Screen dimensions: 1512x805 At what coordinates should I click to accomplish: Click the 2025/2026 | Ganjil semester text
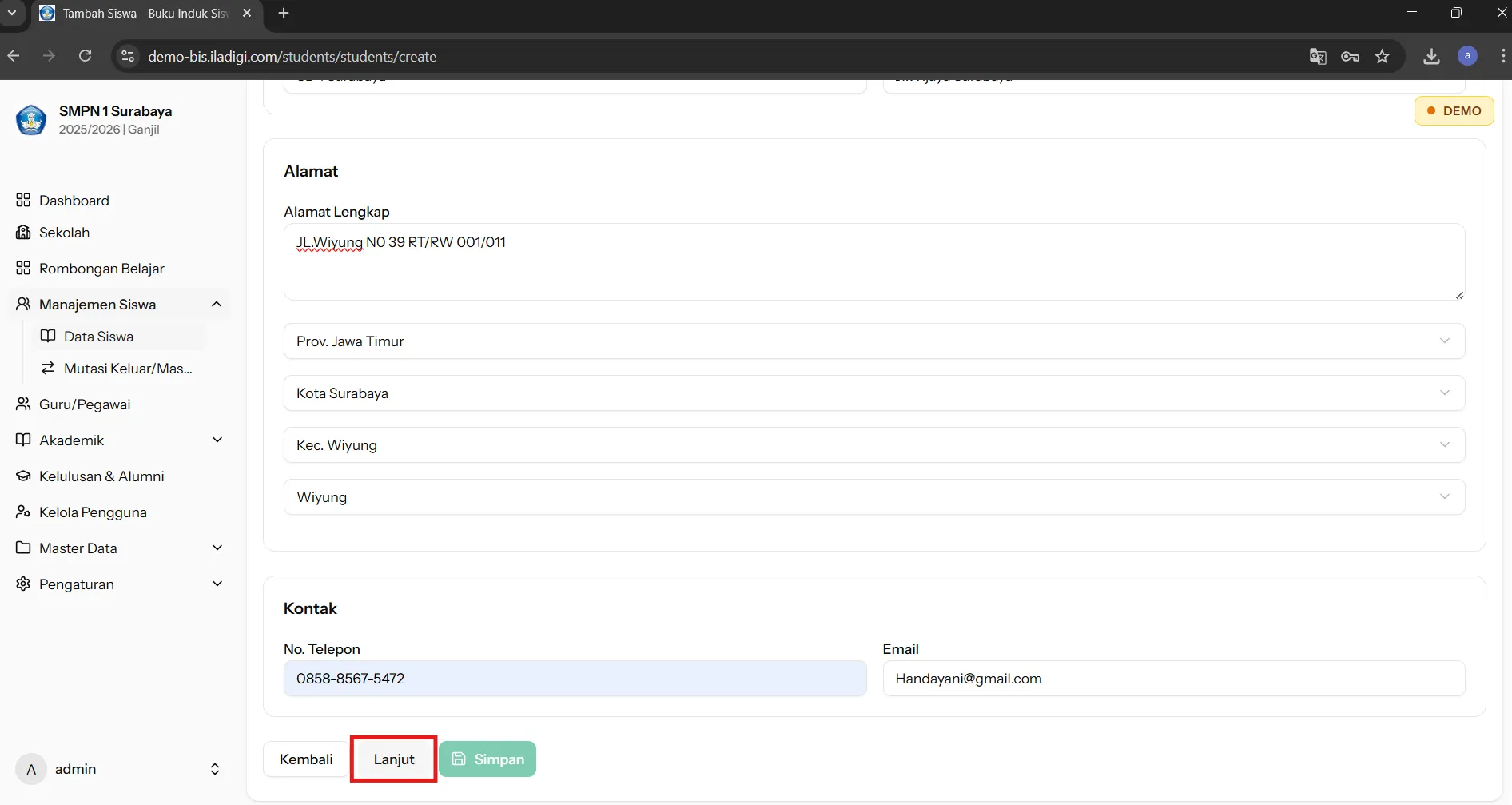coord(109,130)
